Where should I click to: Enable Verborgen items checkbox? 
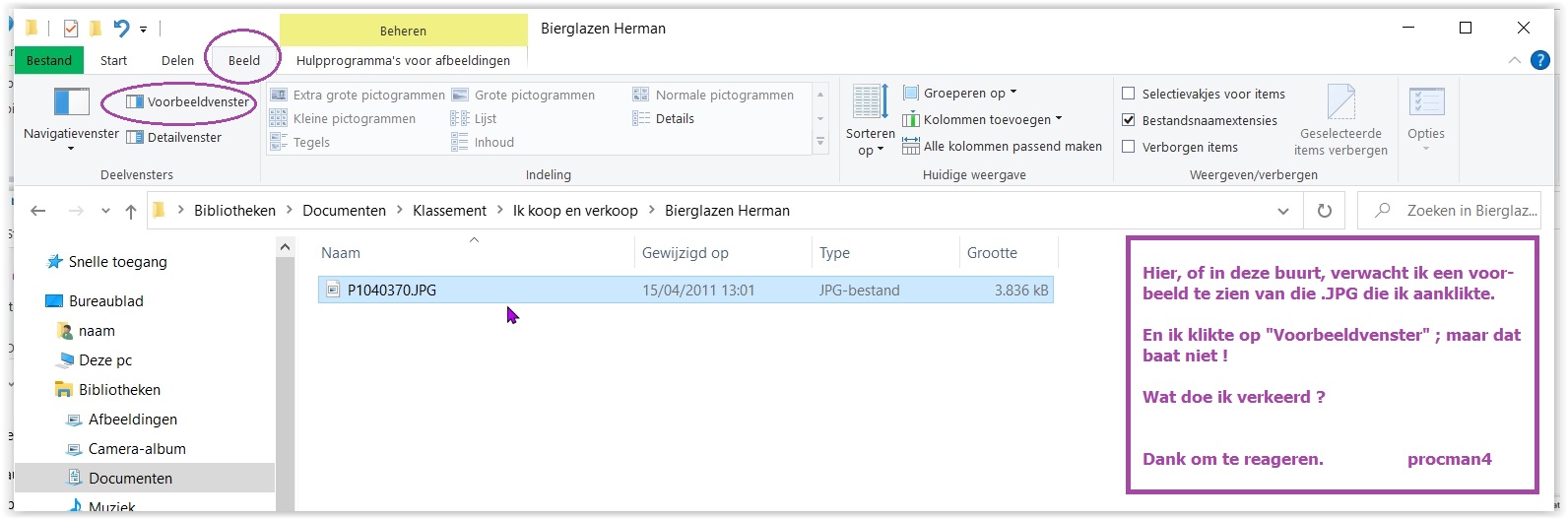pos(1129,148)
